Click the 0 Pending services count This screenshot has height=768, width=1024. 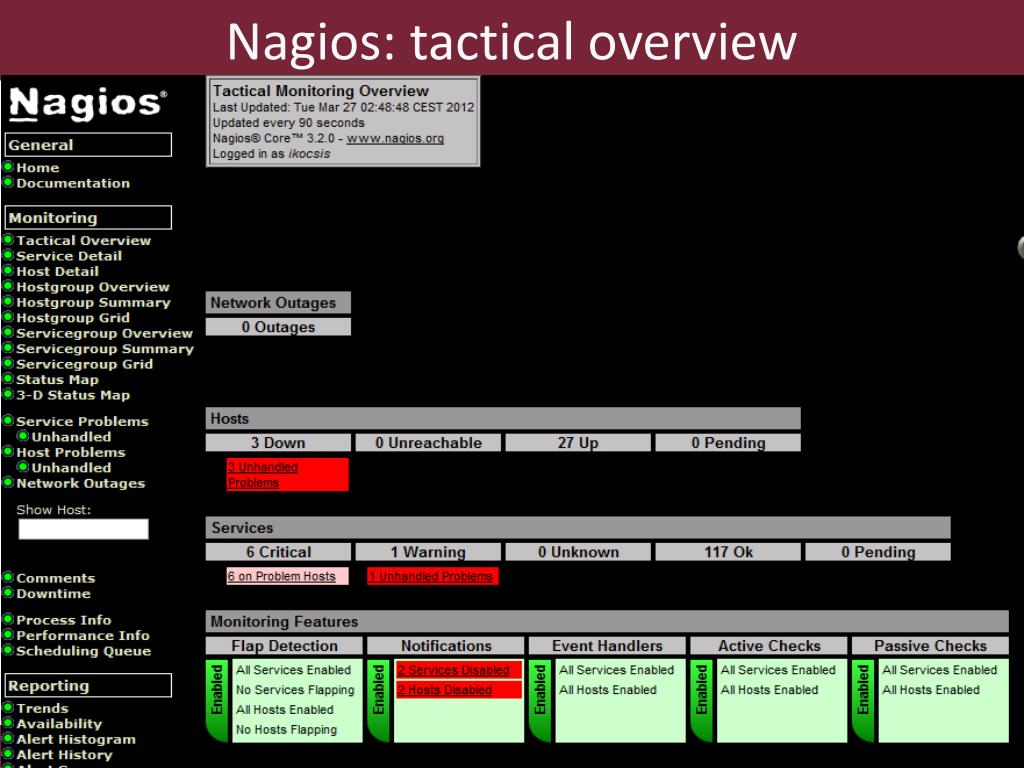(x=878, y=552)
